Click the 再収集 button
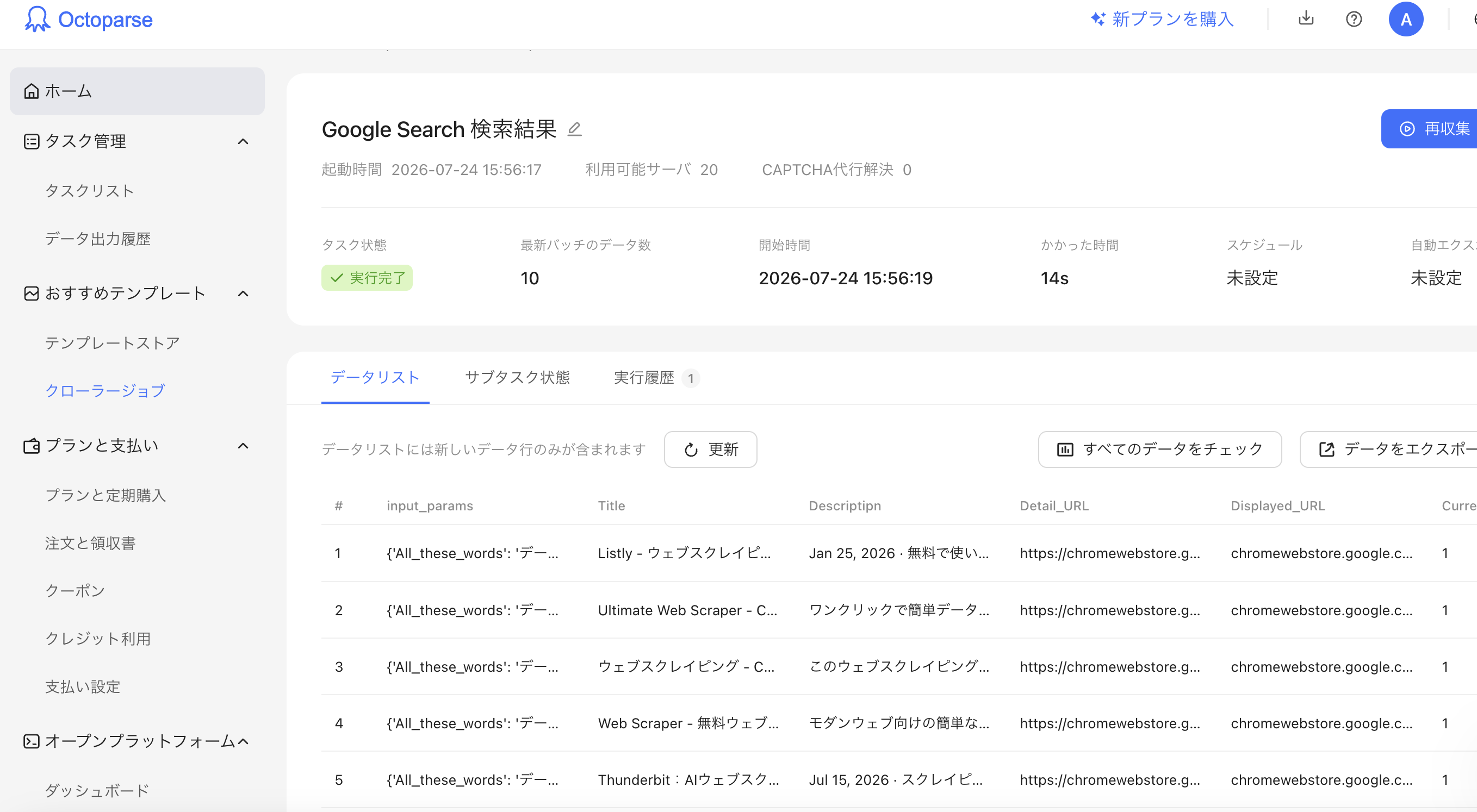 1429,129
